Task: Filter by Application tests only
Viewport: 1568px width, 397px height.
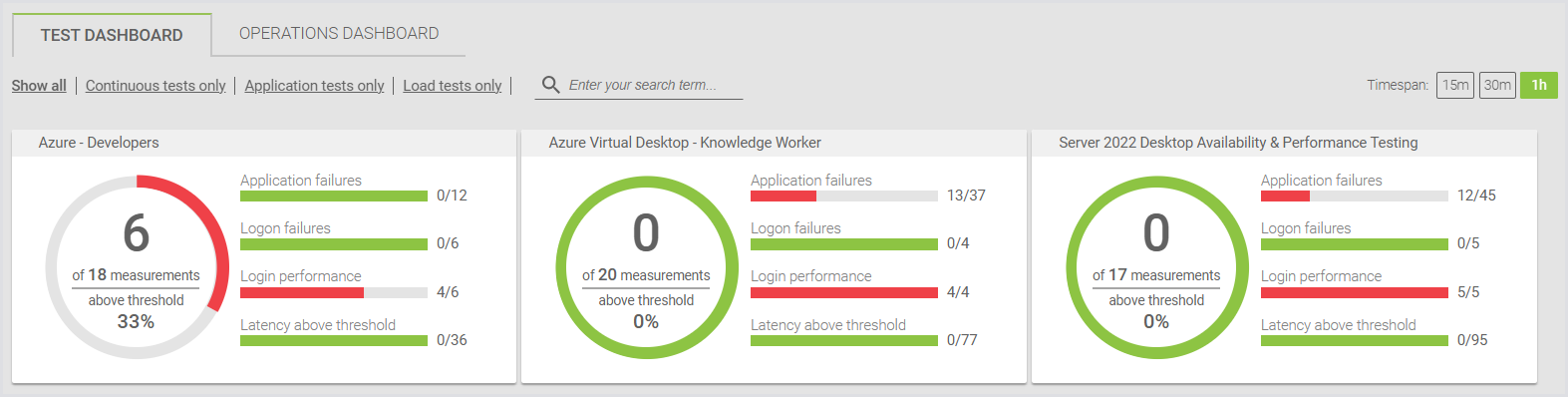Action: click(314, 86)
